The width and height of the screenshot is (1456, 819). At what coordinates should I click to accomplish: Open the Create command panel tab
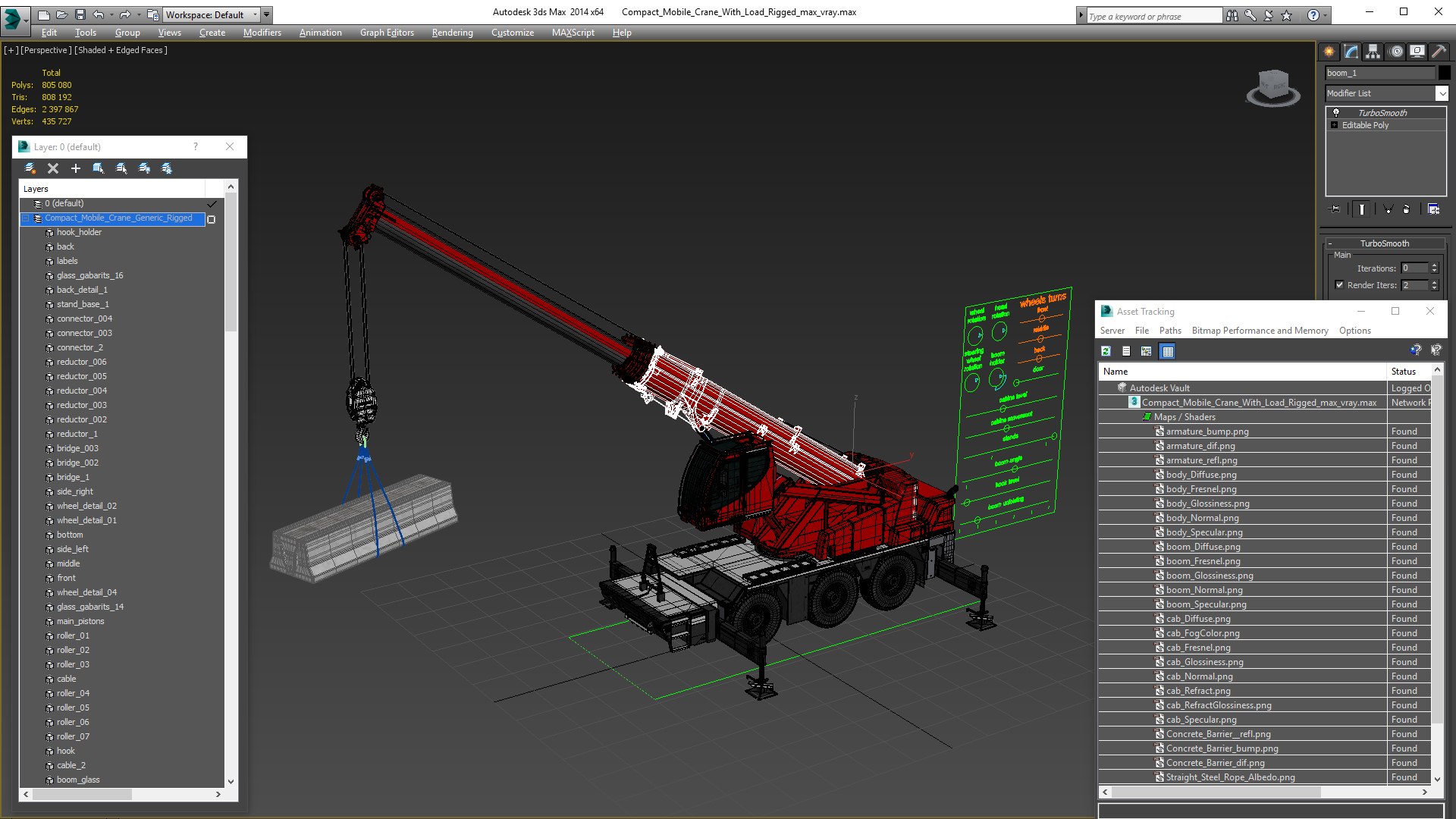click(1329, 52)
